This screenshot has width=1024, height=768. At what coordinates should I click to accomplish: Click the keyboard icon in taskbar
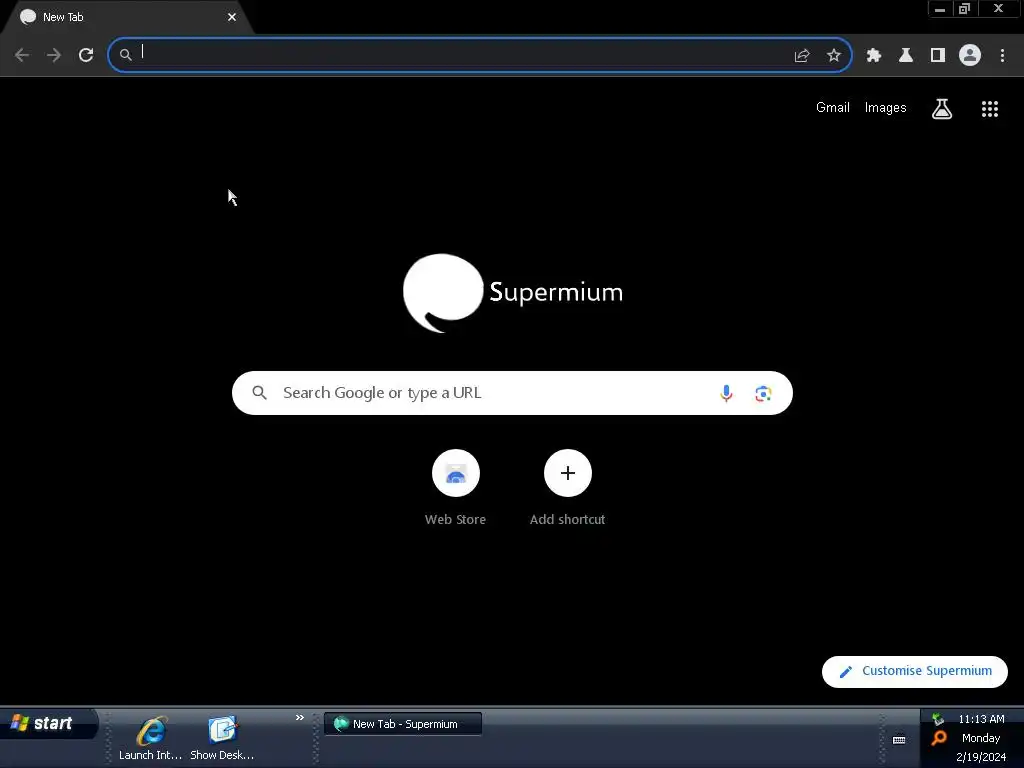coord(899,740)
